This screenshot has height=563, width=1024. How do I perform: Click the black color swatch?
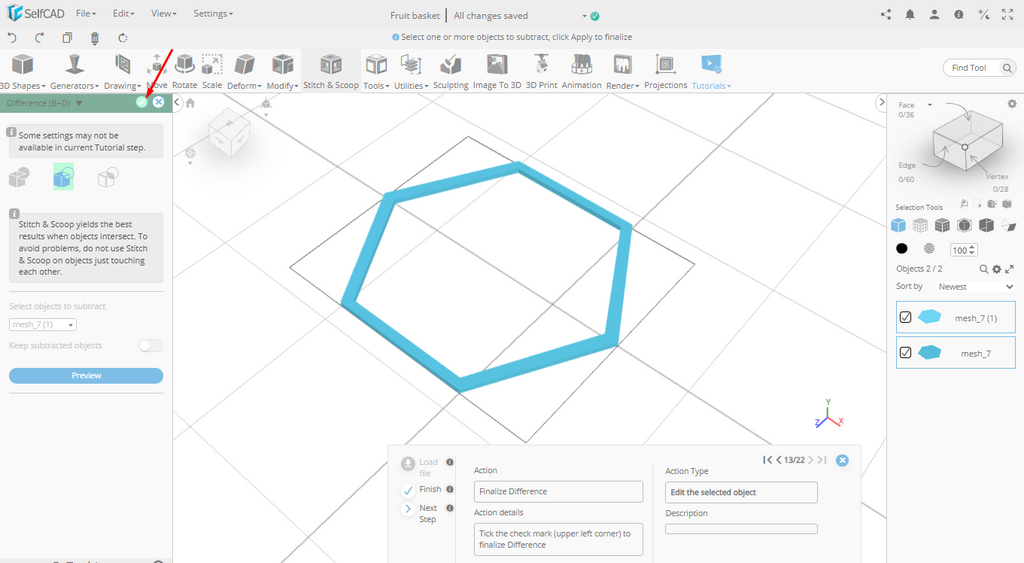click(902, 249)
